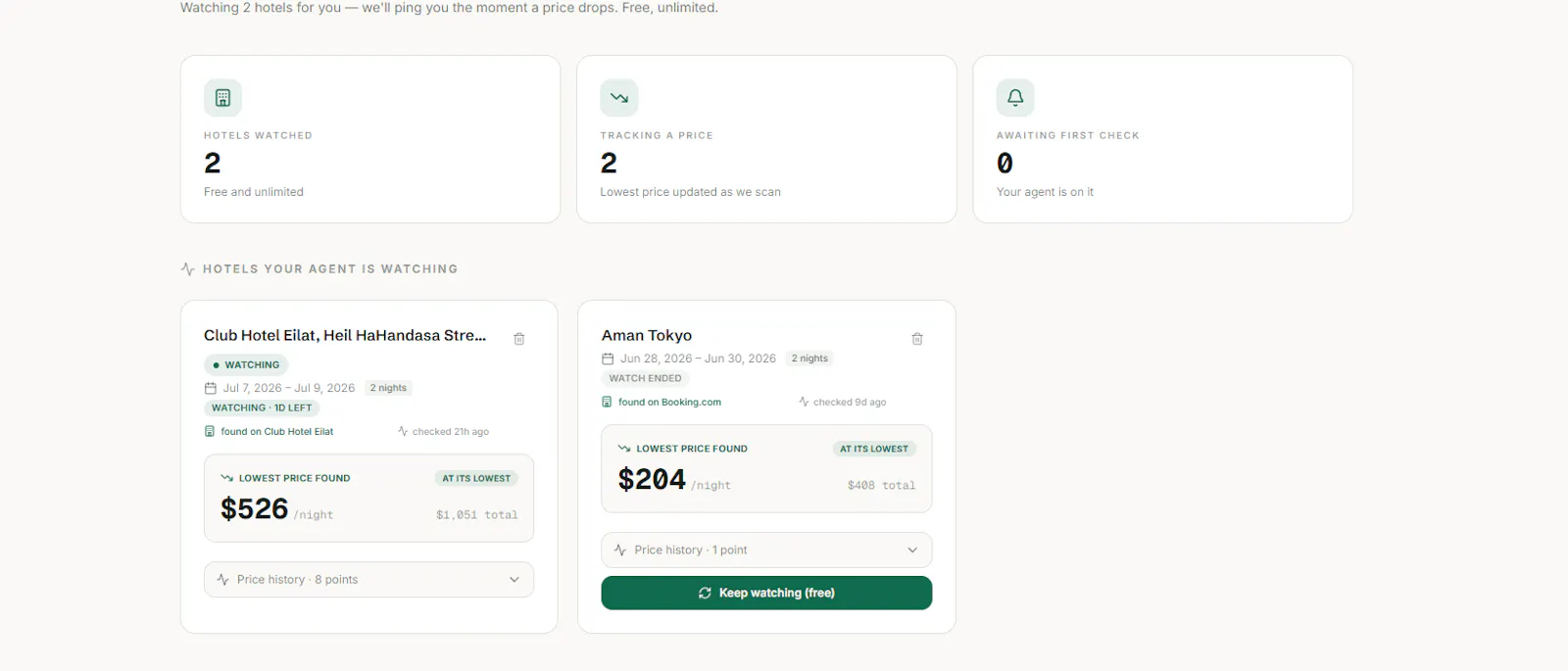Click the pulse icon next to Hotels Your Agent Is Watching
1568x671 pixels.
[188, 268]
